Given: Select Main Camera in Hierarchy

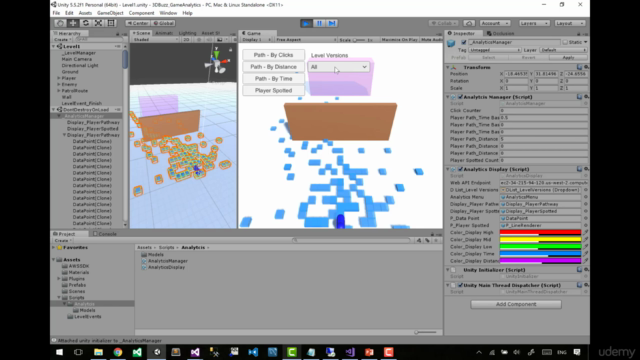Looking at the screenshot, I should coord(77,59).
